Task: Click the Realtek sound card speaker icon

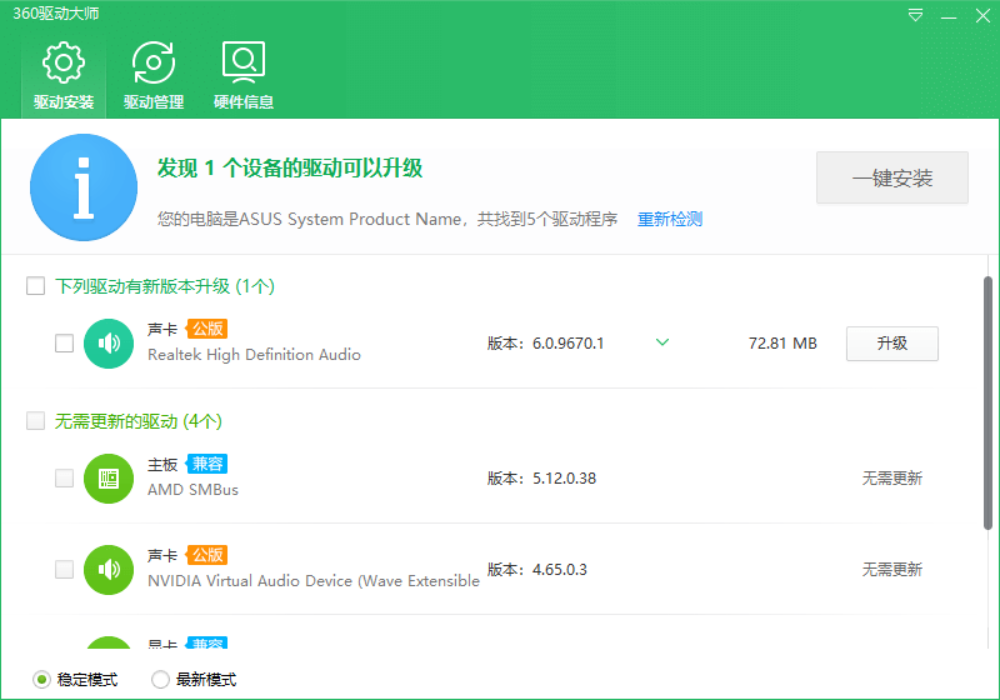Action: click(x=108, y=344)
